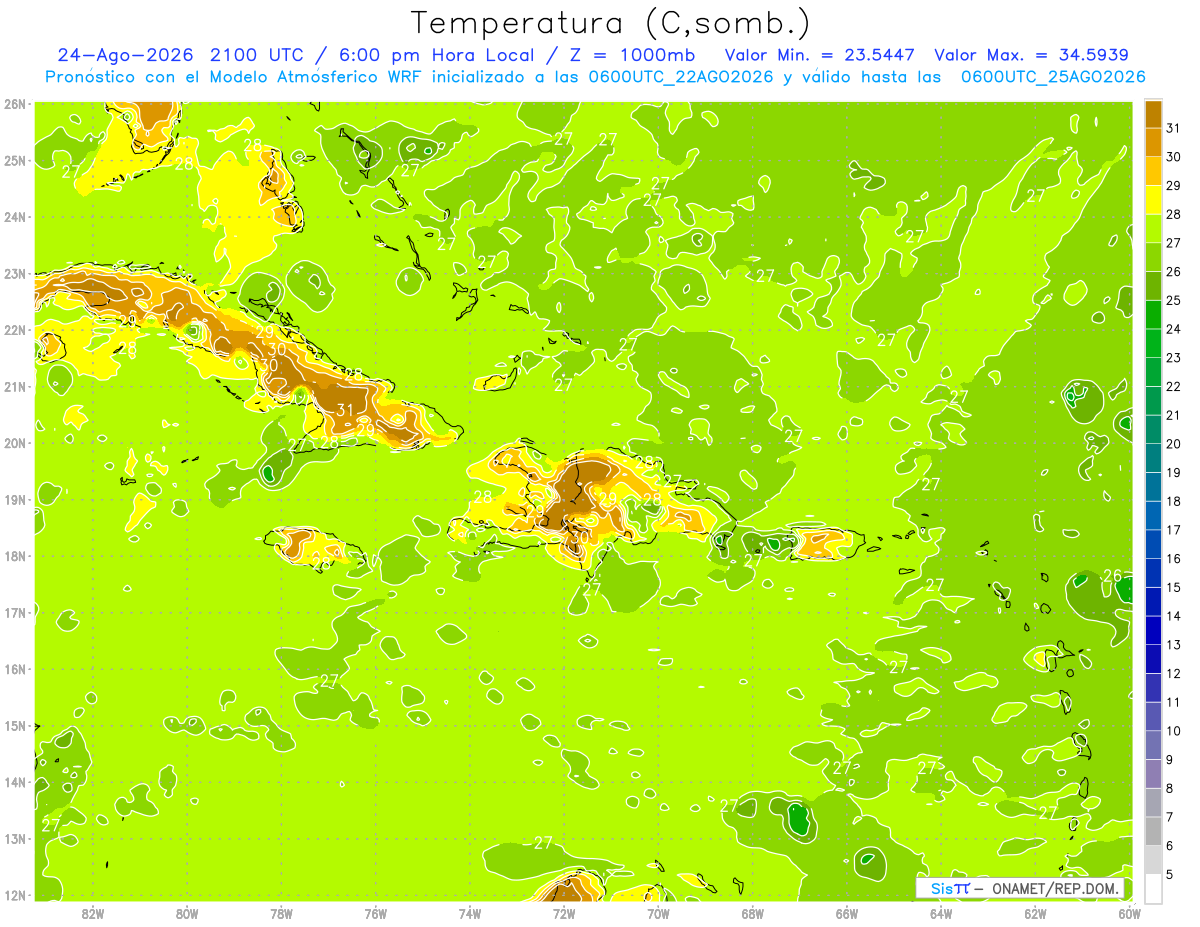
Task: Click the '82W' longitude axis label
Action: tap(93, 913)
